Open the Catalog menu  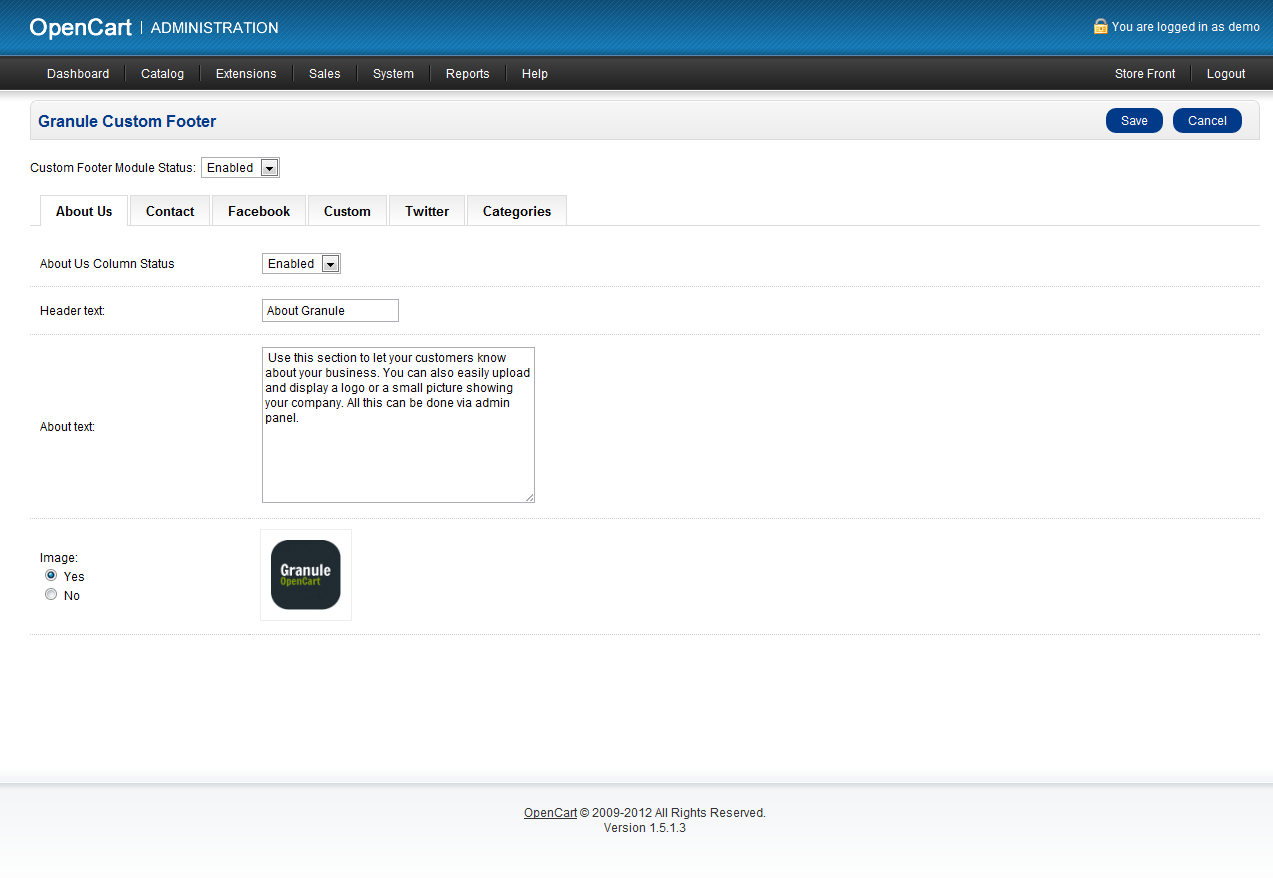(x=162, y=74)
